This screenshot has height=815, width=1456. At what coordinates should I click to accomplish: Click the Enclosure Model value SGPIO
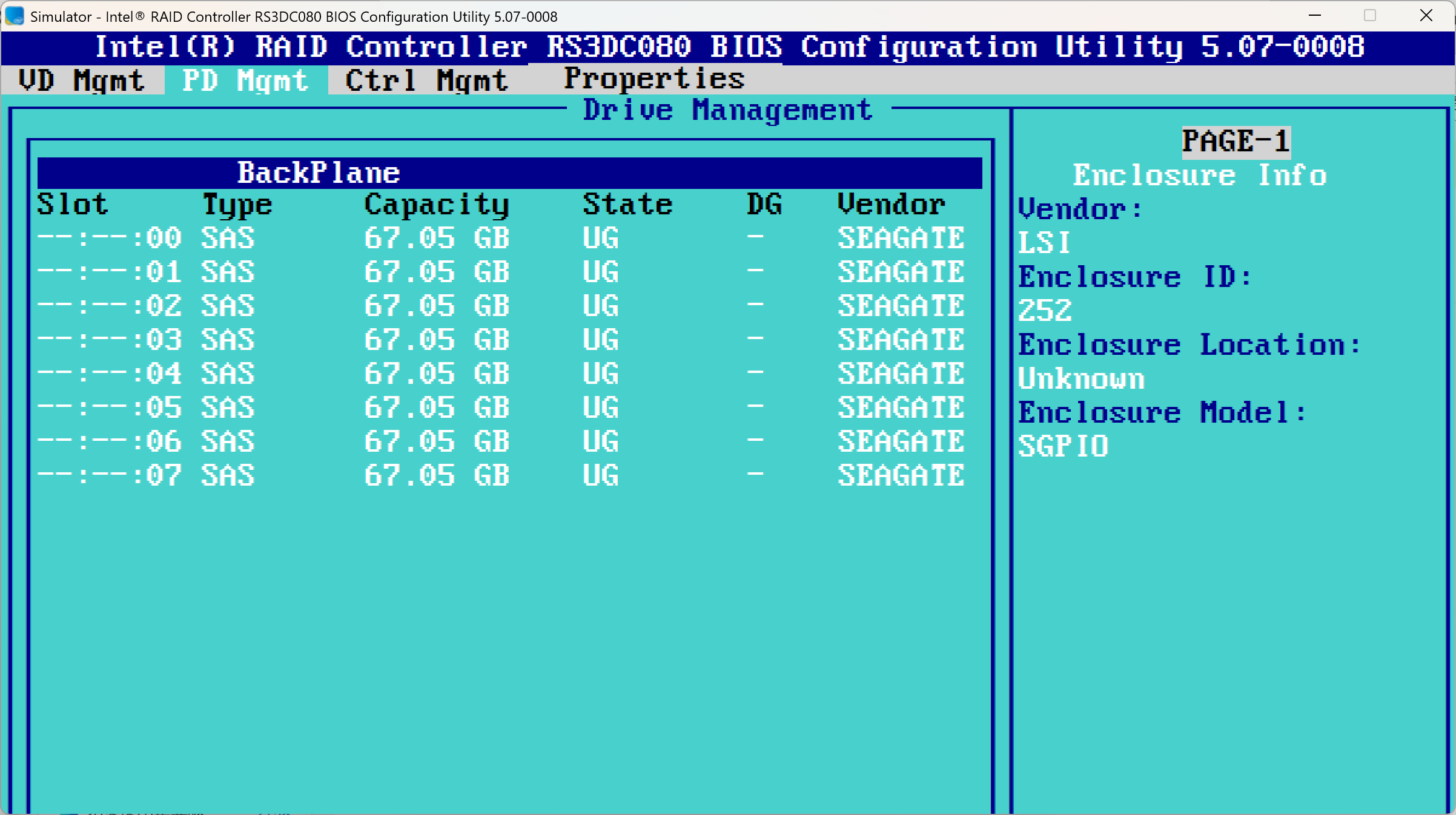(1062, 446)
